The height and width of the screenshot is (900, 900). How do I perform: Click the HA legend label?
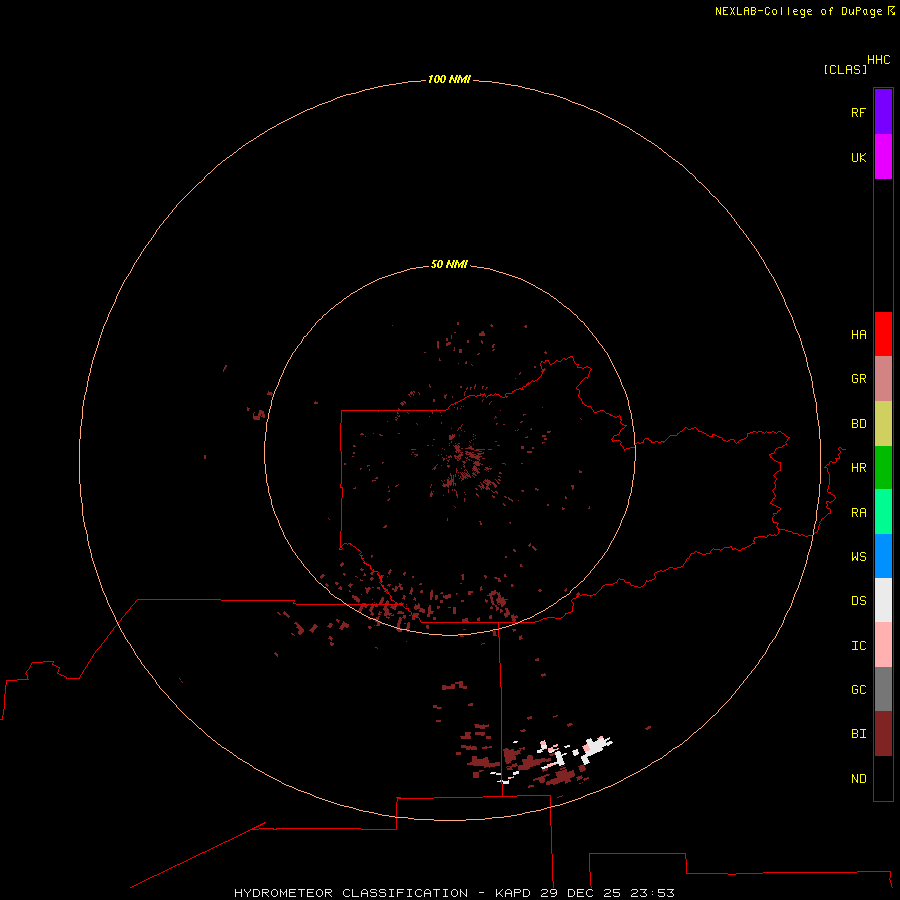tap(859, 334)
